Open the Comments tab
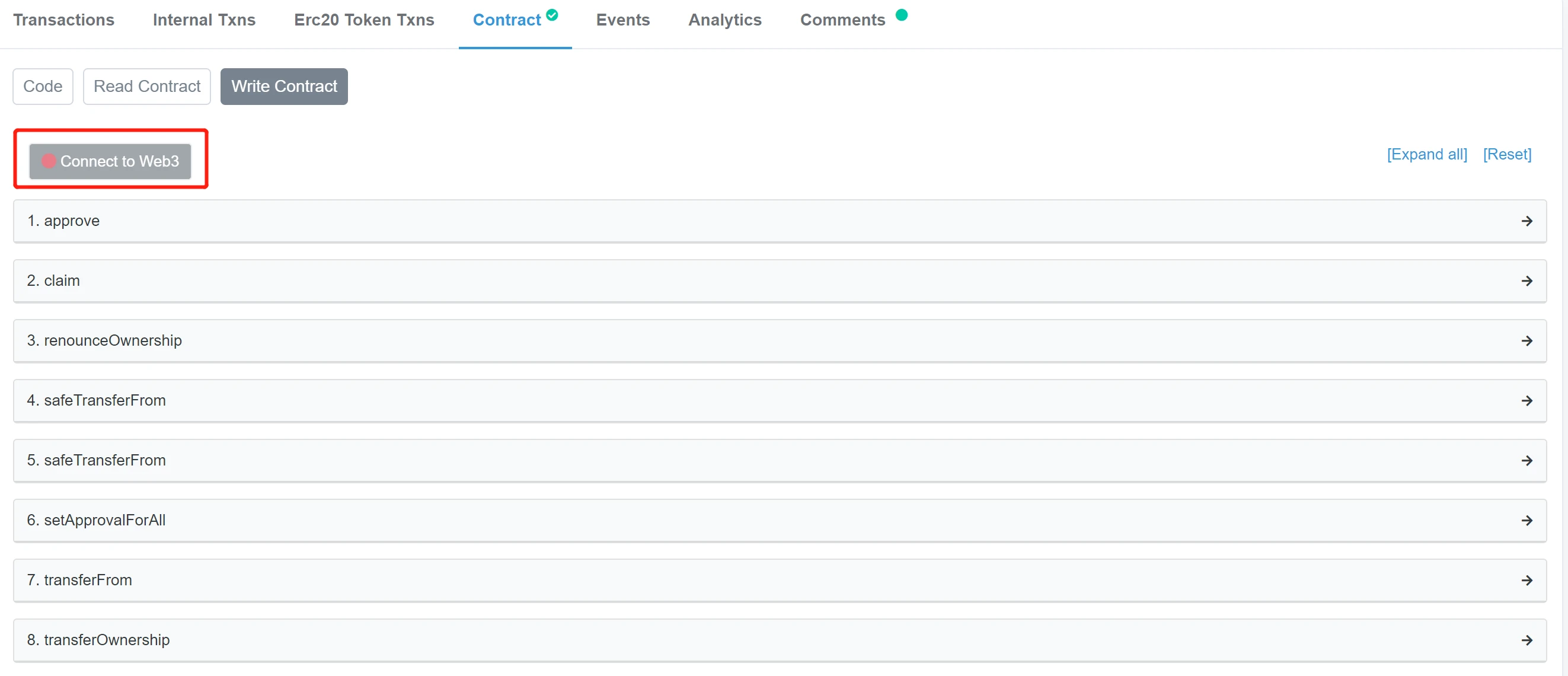 (842, 20)
